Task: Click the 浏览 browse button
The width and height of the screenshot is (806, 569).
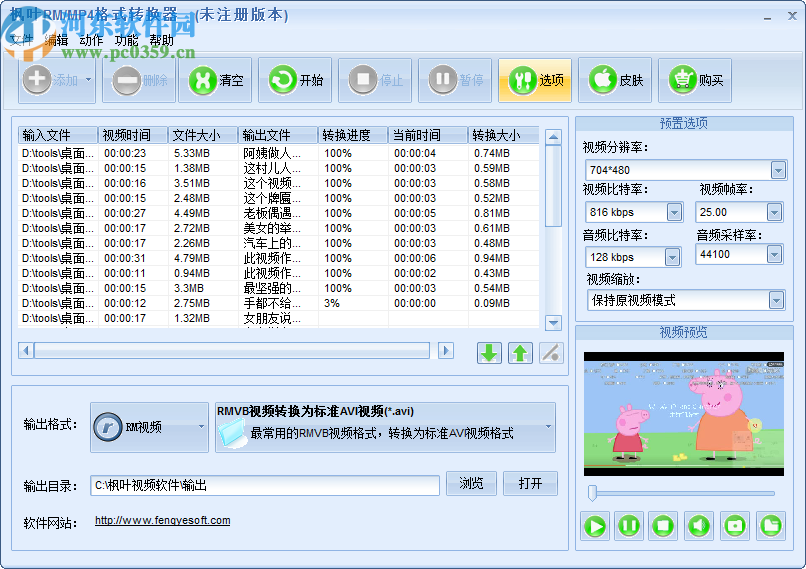Action: pyautogui.click(x=471, y=484)
